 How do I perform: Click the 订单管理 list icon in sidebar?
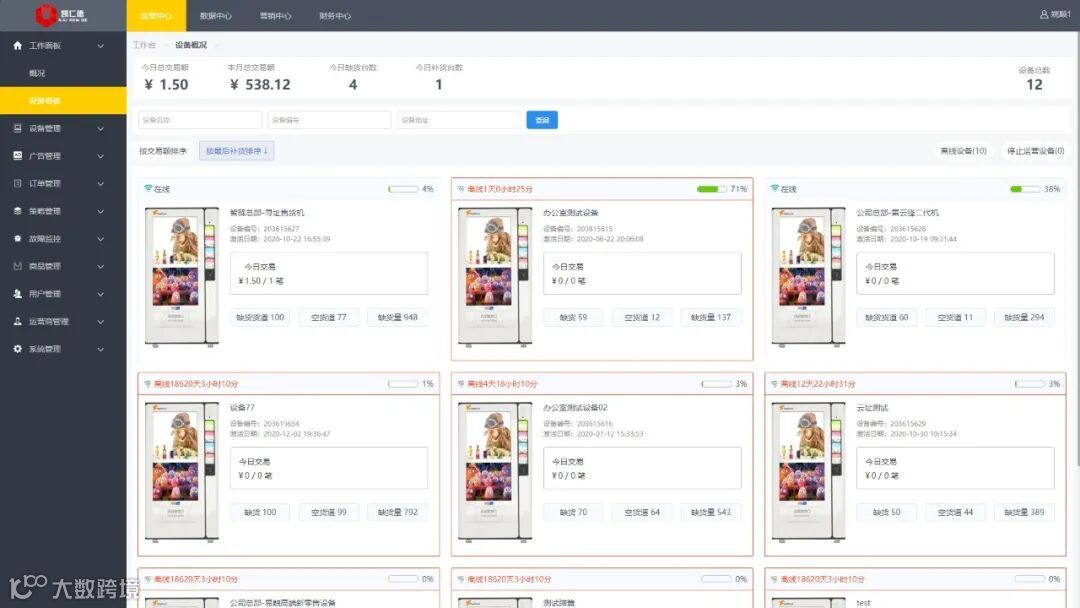coord(17,183)
